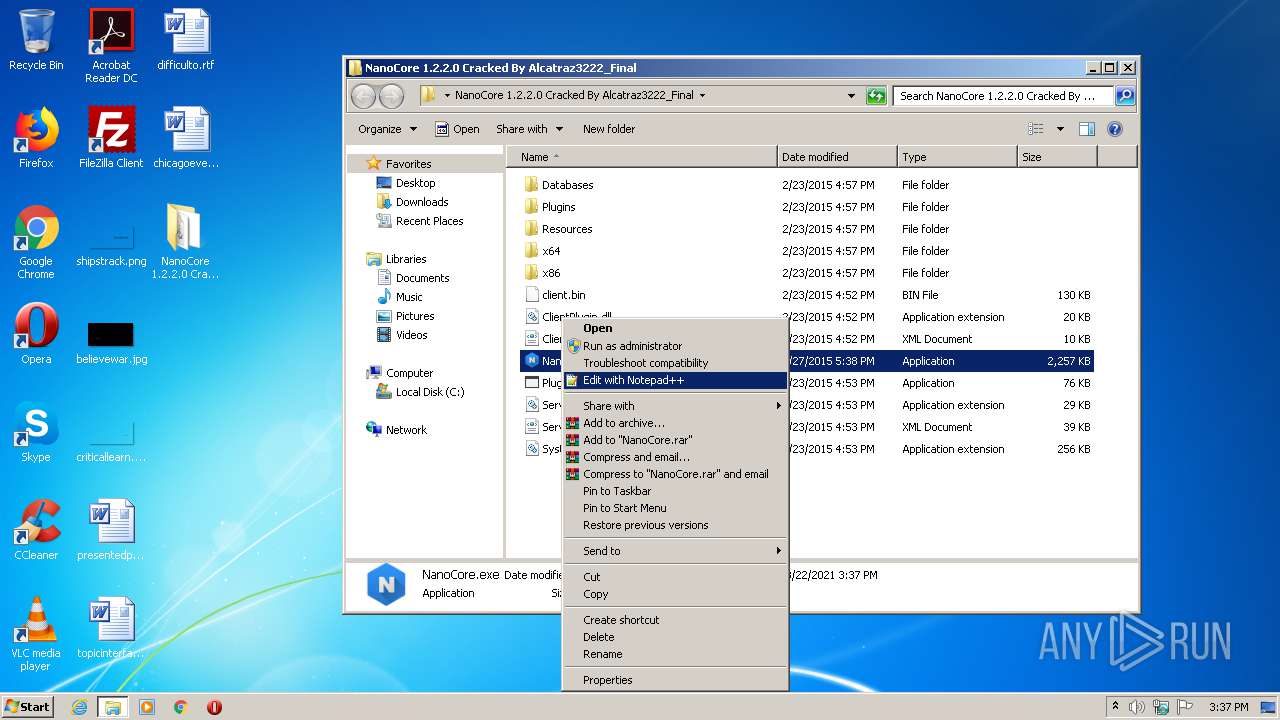Image resolution: width=1280 pixels, height=720 pixels.
Task: Show hidden system tray icons
Action: pyautogui.click(x=1116, y=707)
